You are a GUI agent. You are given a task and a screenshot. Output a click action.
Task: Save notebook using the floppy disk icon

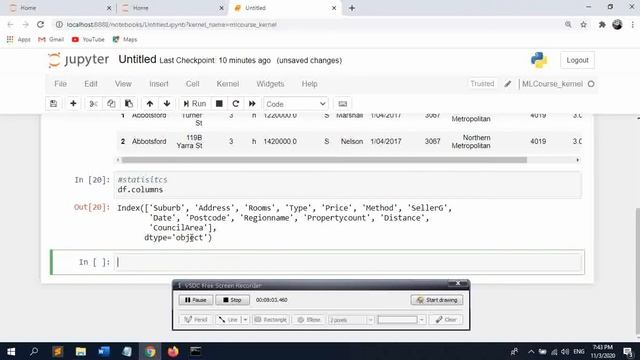click(53, 104)
